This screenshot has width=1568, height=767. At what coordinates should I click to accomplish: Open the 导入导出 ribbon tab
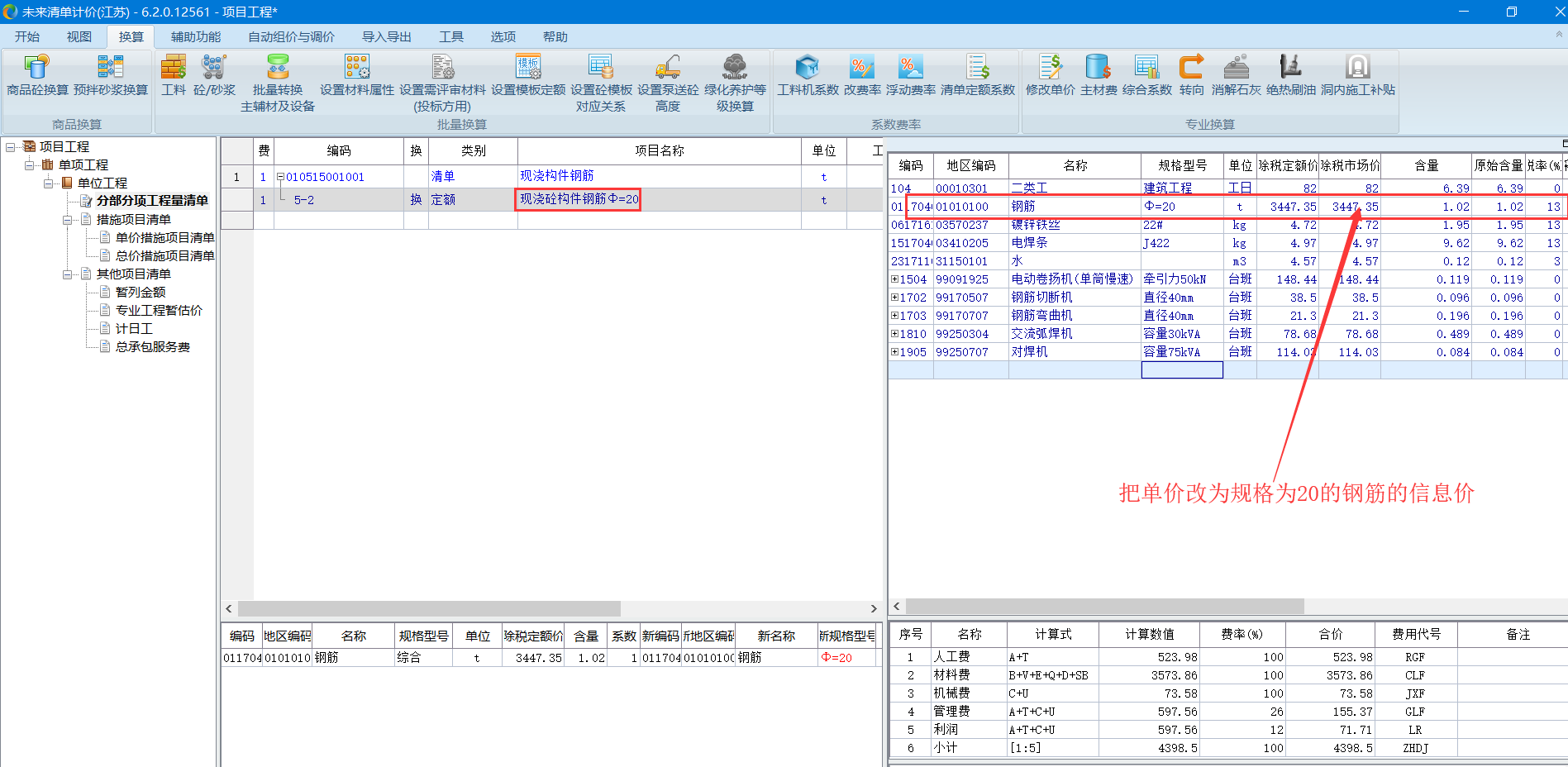[x=387, y=36]
